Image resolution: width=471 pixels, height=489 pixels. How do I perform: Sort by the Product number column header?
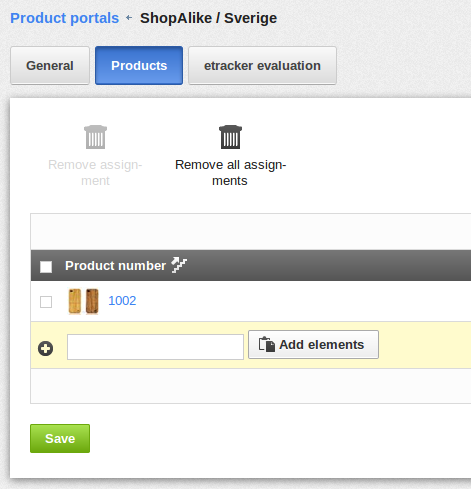[115, 266]
